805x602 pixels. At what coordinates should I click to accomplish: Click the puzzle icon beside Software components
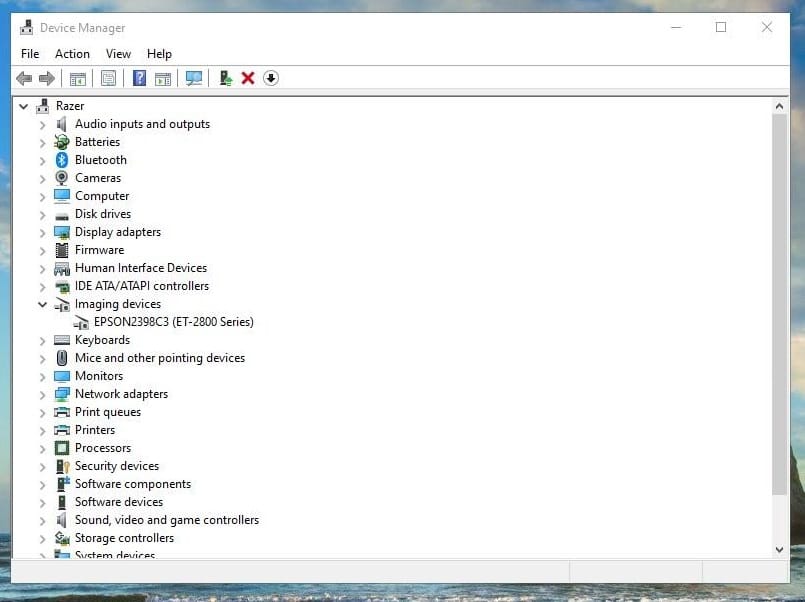tap(63, 484)
